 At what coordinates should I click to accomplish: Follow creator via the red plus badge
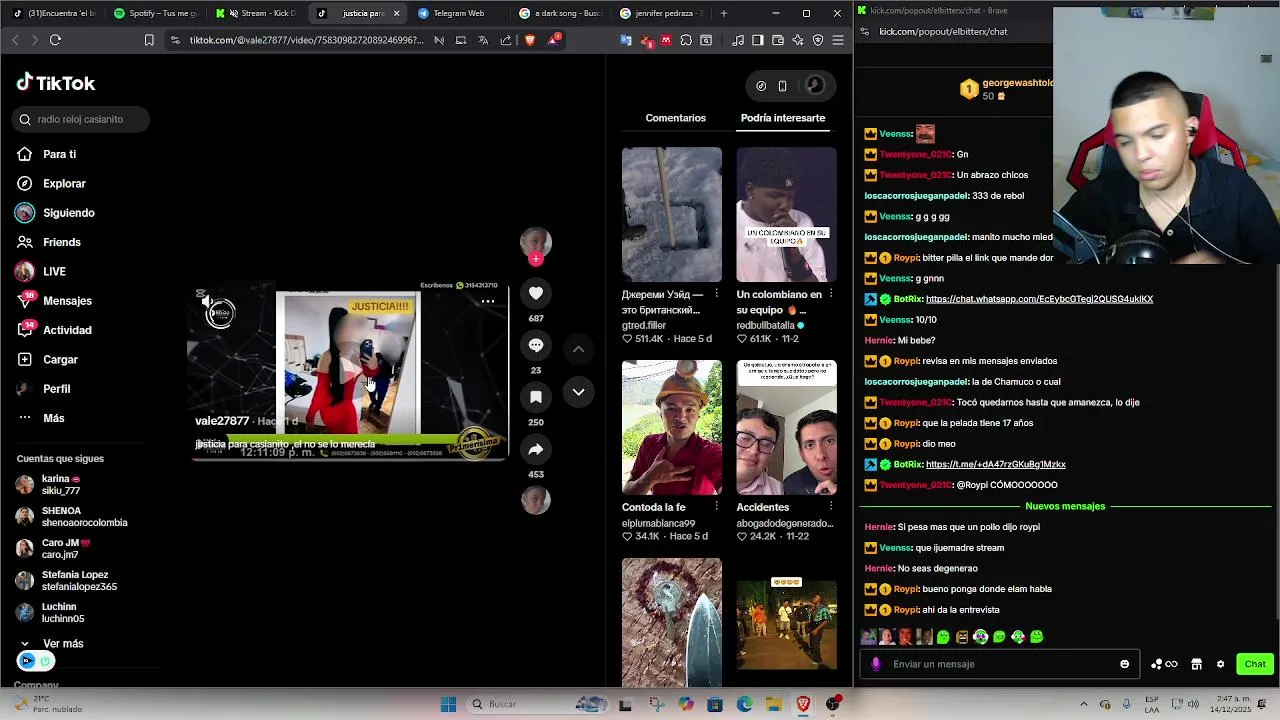pos(536,259)
